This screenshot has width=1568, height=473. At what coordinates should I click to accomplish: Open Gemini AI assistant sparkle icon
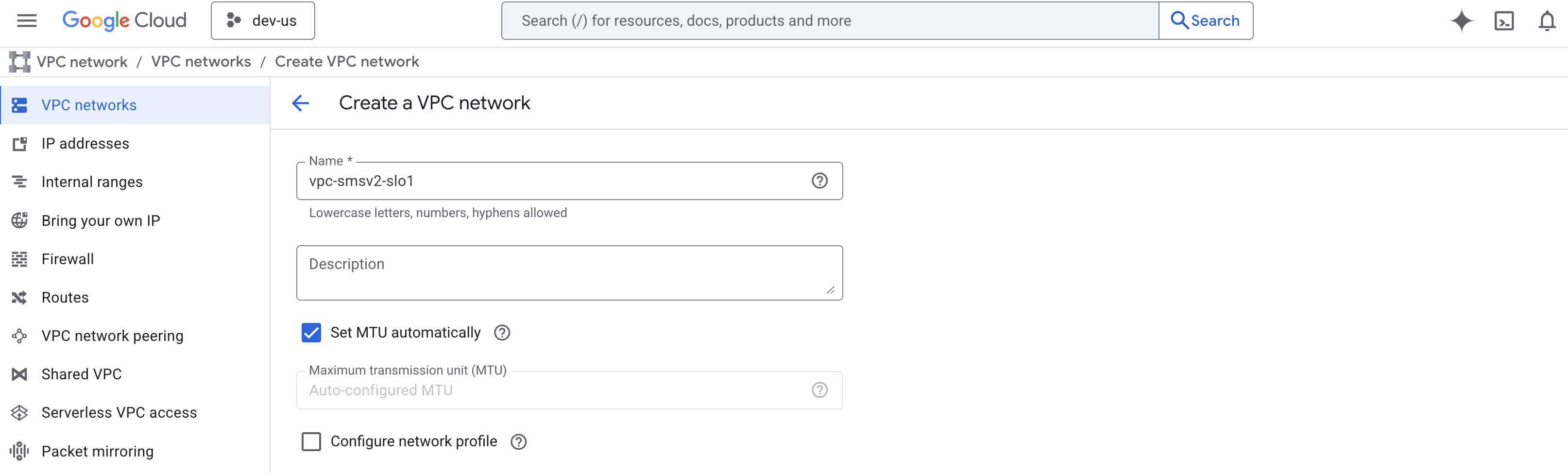1461,21
